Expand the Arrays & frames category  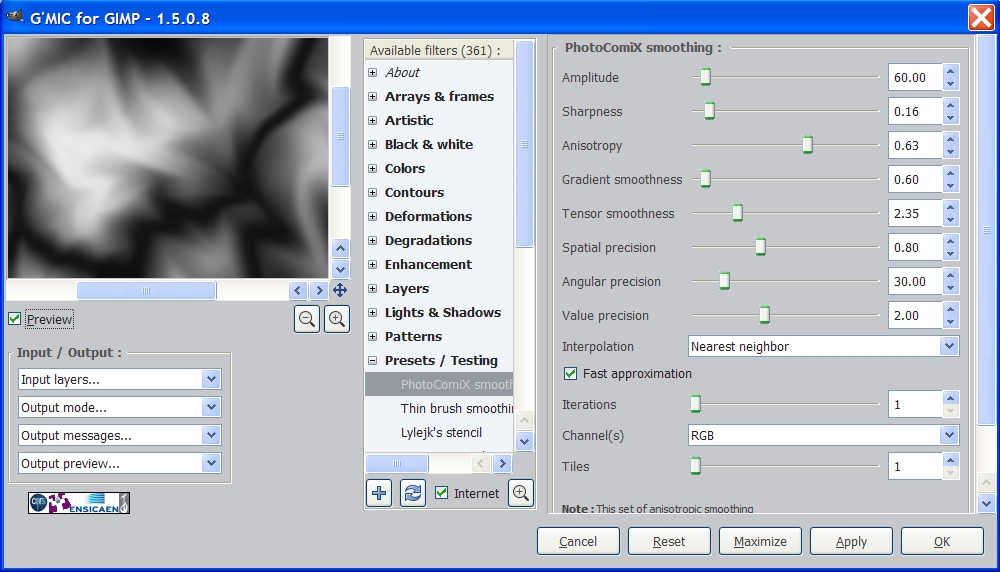372,96
